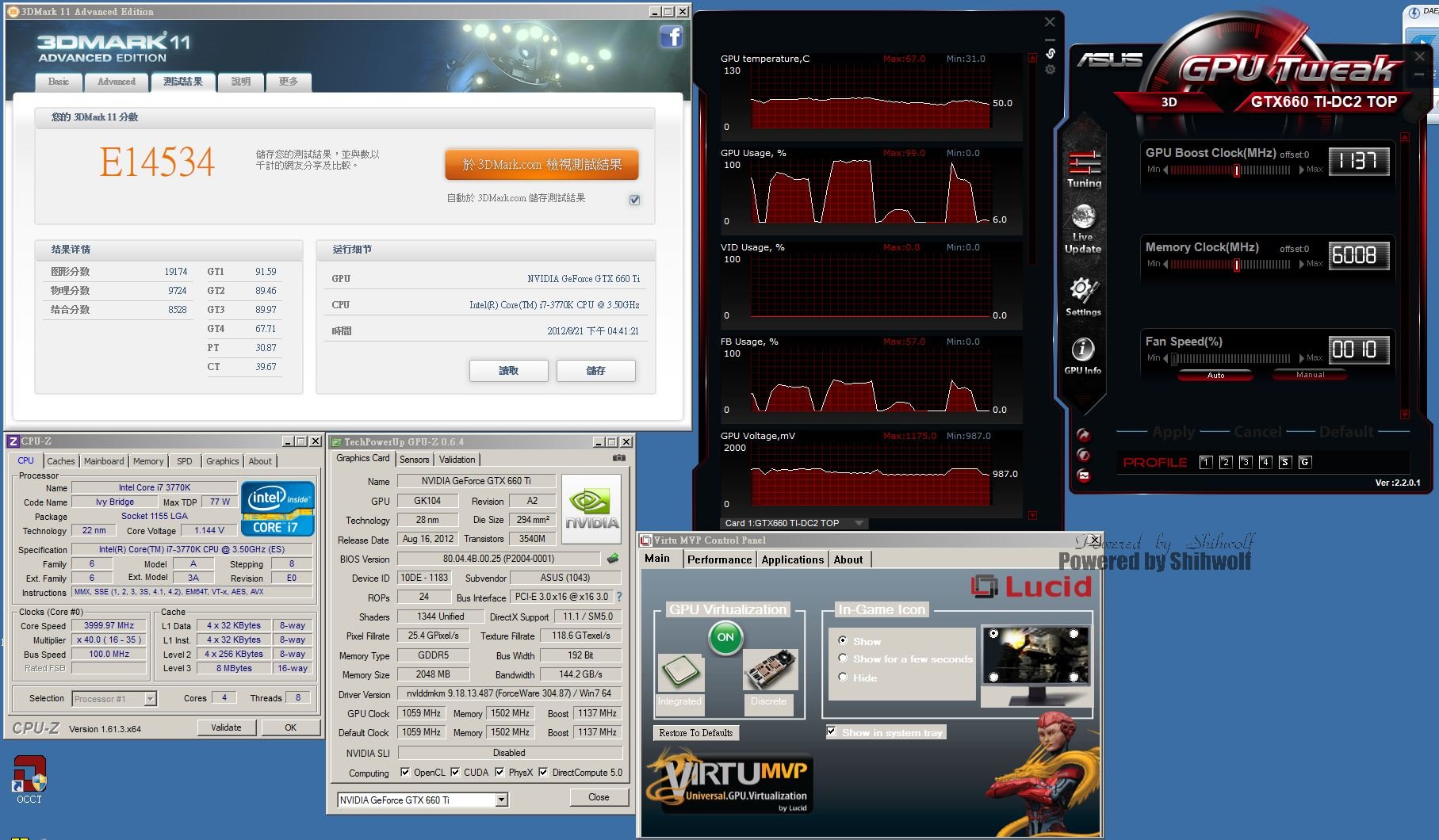
Task: Click the Intel Core i7 logo in CPU-Z
Action: coord(278,508)
